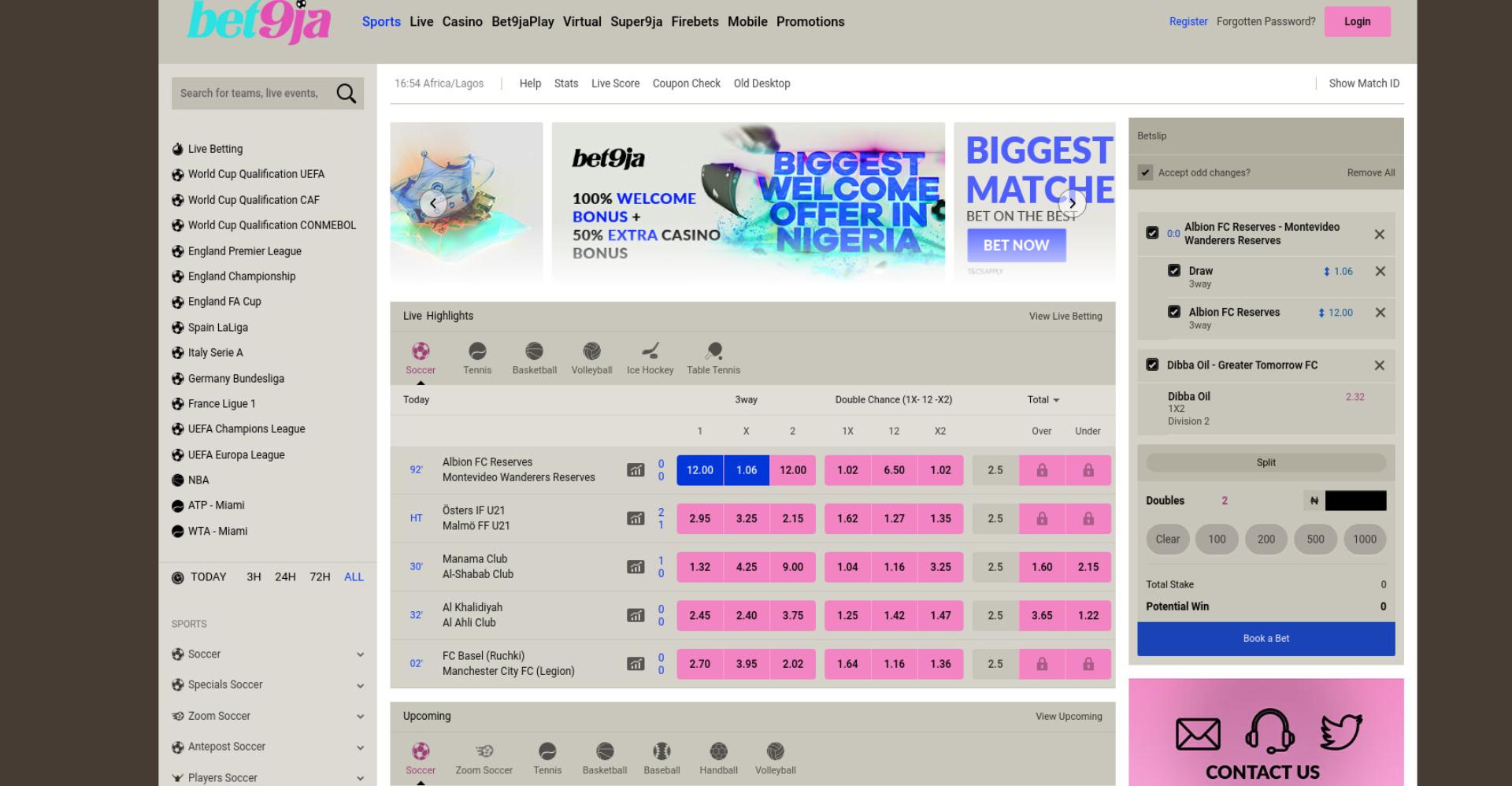Open Virtual in top navigation
Image resolution: width=1512 pixels, height=786 pixels.
coord(582,22)
